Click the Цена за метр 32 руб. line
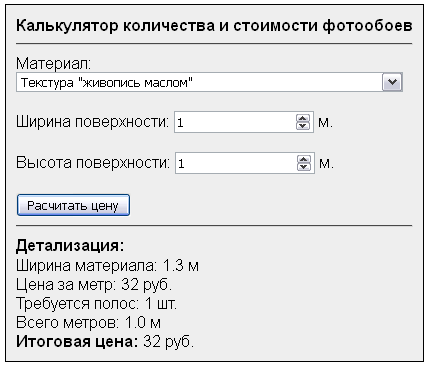Image resolution: width=428 pixels, height=367 pixels. click(94, 285)
